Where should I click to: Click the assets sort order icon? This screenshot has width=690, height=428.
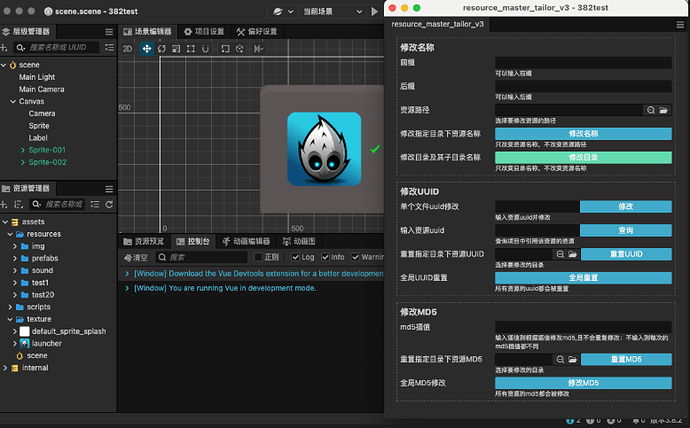tap(18, 205)
